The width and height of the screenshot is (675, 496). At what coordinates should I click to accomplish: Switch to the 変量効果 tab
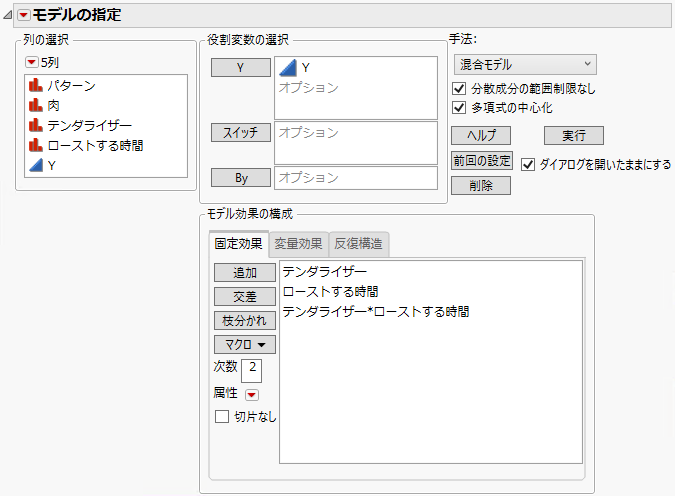298,243
